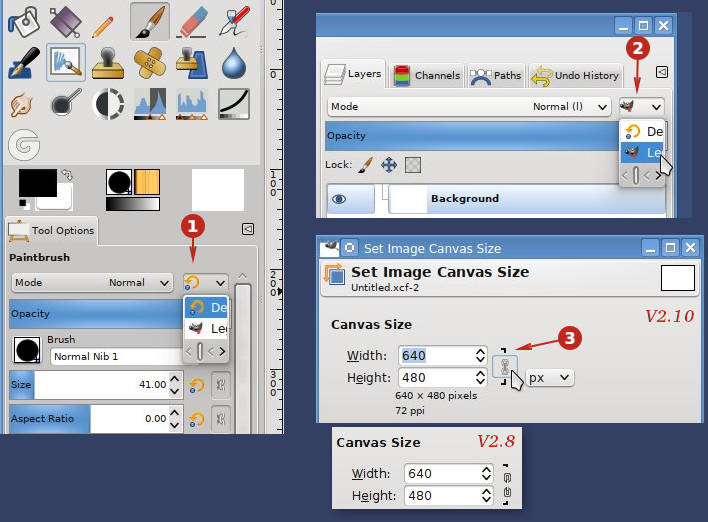The width and height of the screenshot is (708, 522).
Task: Toggle lock position and size icon
Action: 389,165
